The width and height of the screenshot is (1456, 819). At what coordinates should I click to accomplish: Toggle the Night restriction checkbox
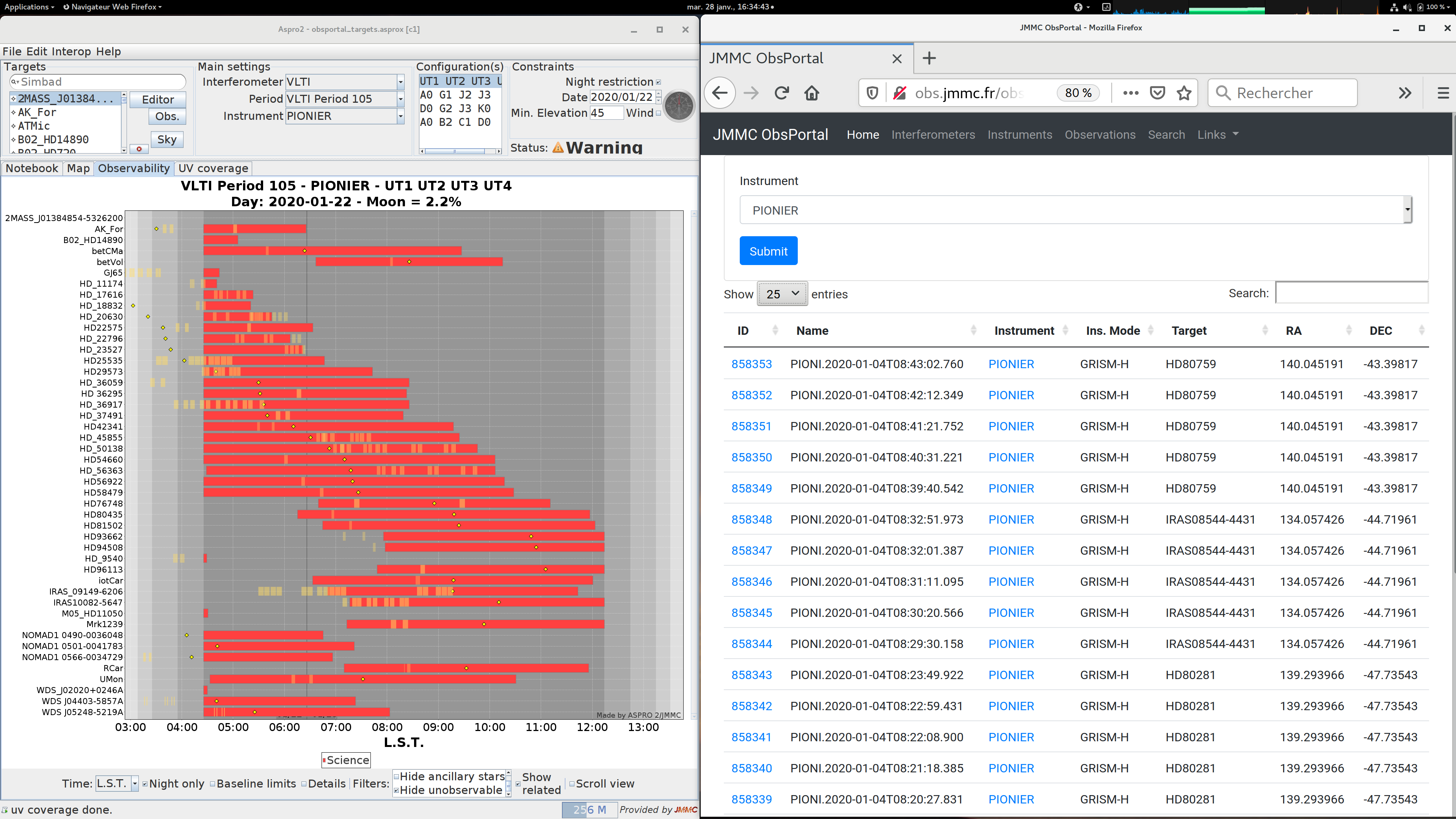(659, 82)
